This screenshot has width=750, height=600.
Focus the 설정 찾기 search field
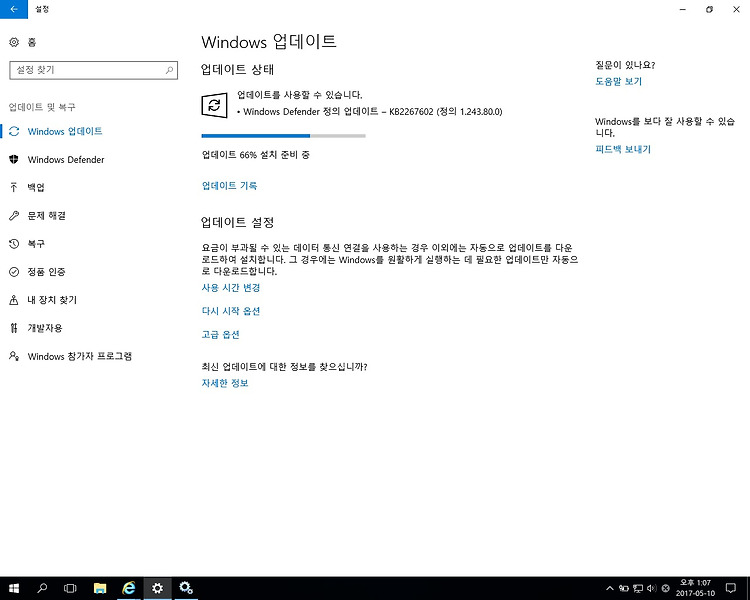click(x=93, y=70)
